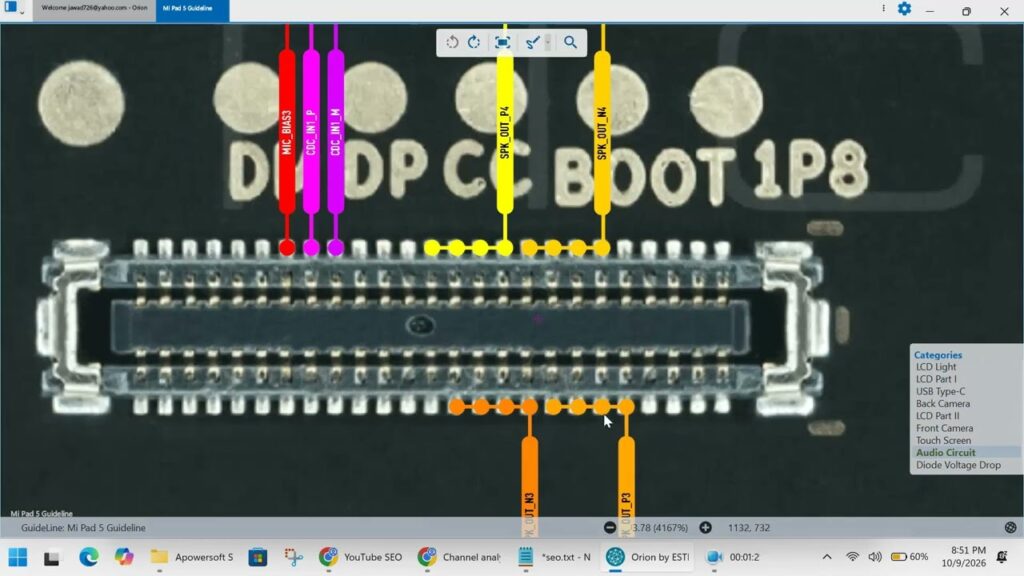Click the zoom value 3.78 (4167%)
The height and width of the screenshot is (576, 1024).
[x=660, y=528]
